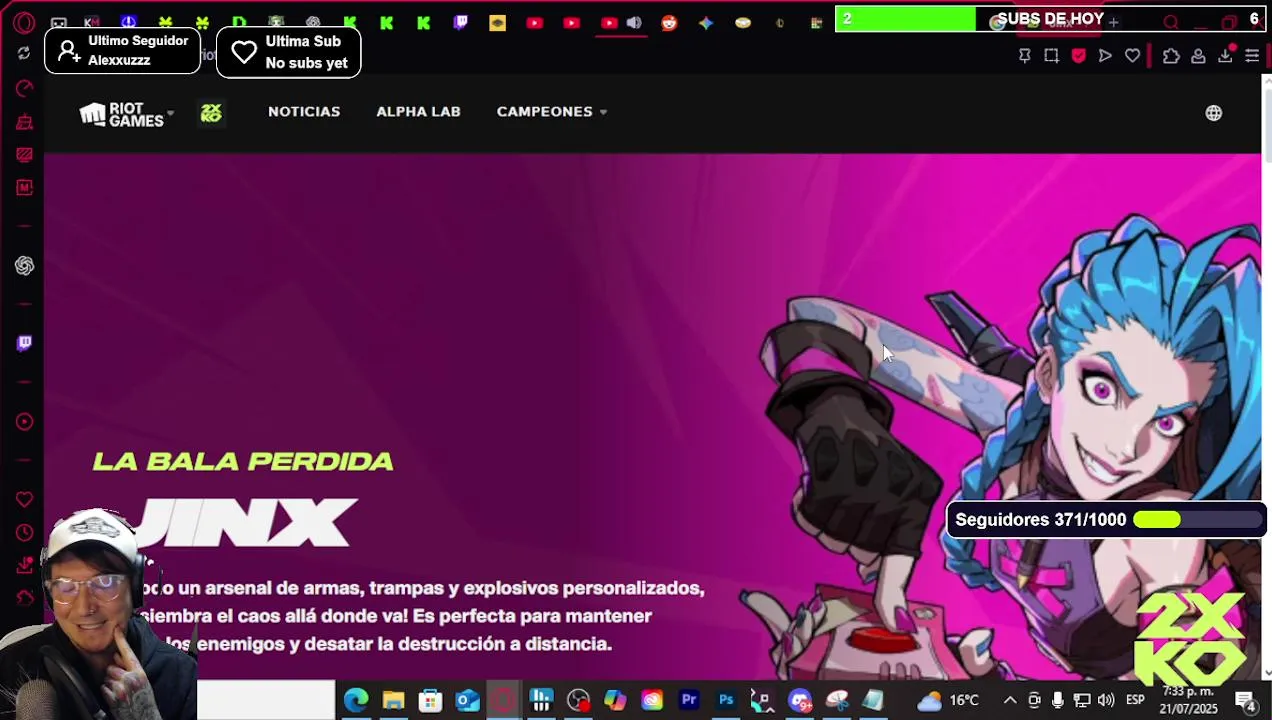Open Outlook from the taskbar
The width and height of the screenshot is (1272, 720).
pos(467,700)
